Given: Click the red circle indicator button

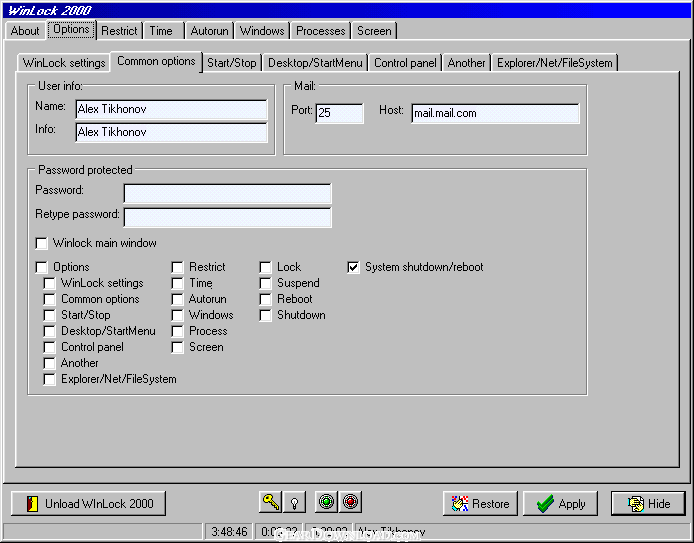Looking at the screenshot, I should point(350,502).
